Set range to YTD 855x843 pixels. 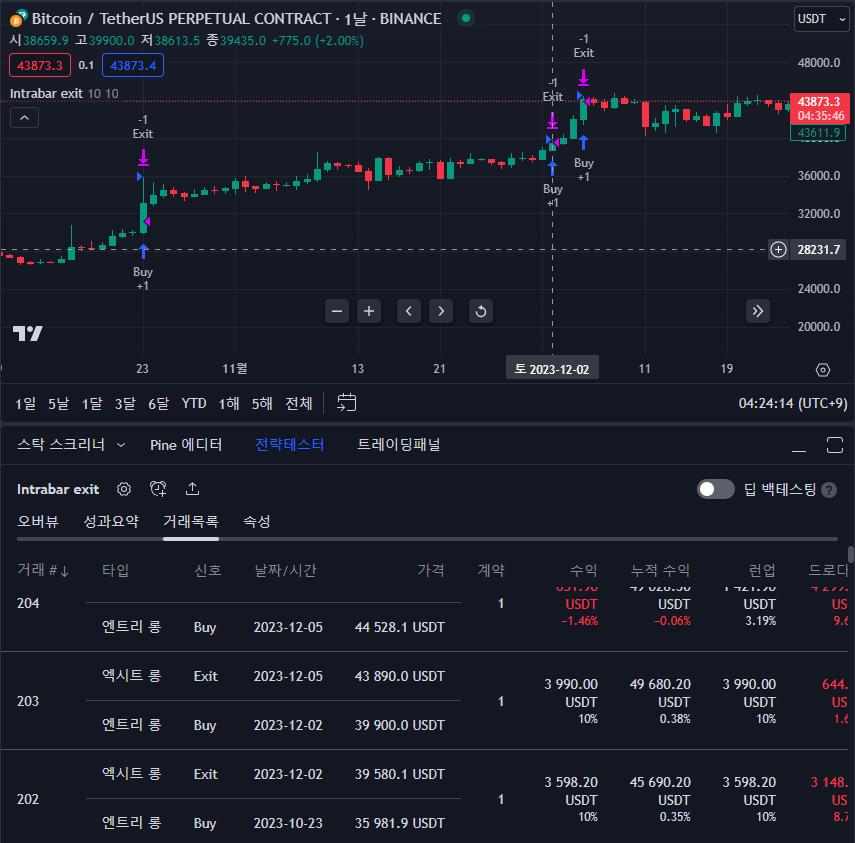(x=194, y=404)
